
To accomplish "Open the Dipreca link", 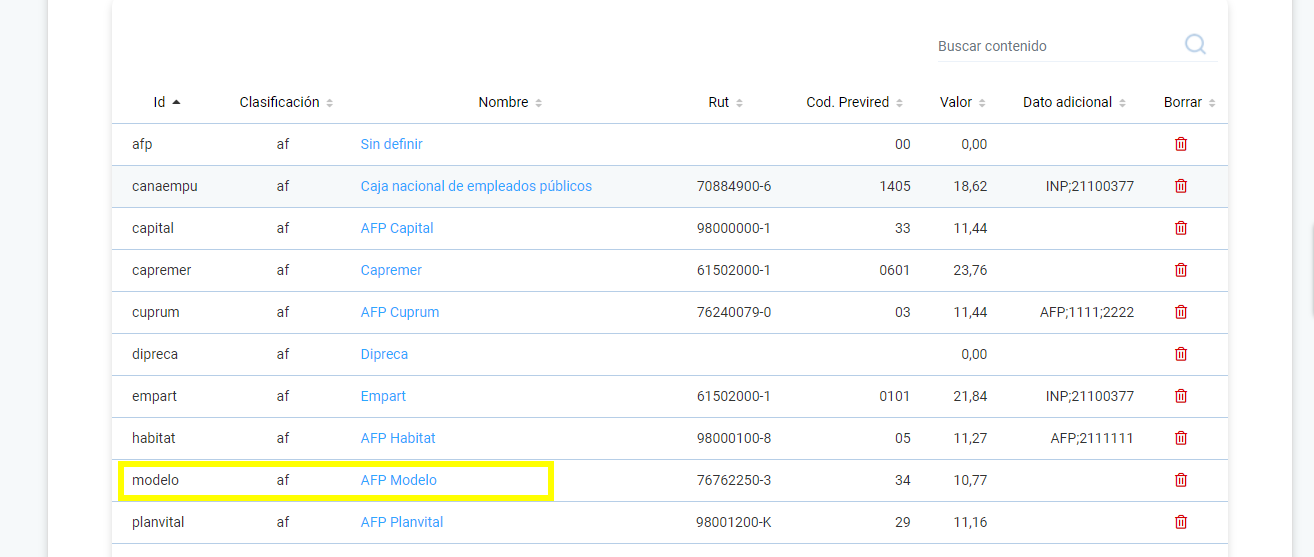I will (384, 354).
